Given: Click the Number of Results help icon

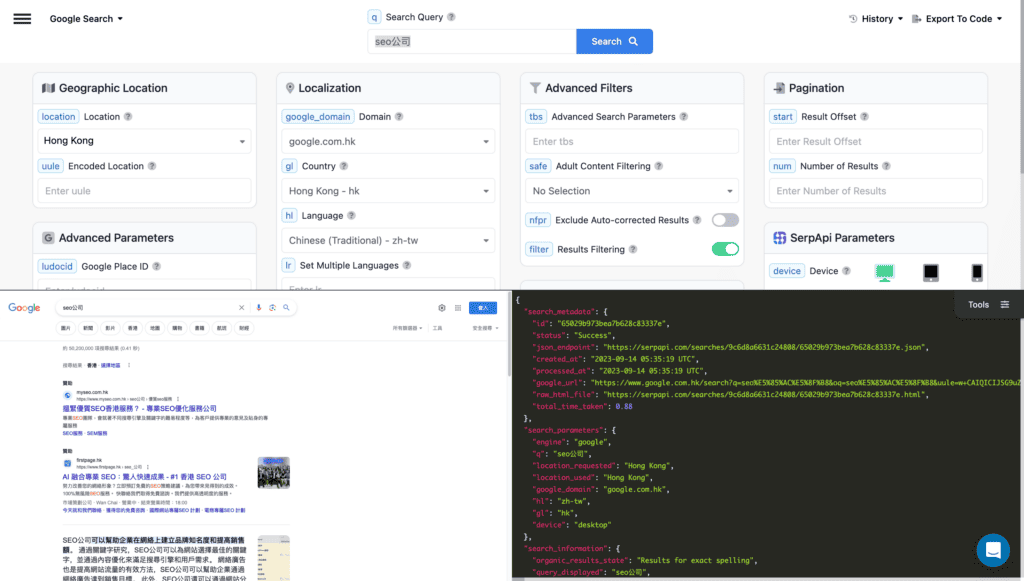Looking at the screenshot, I should pos(886,166).
